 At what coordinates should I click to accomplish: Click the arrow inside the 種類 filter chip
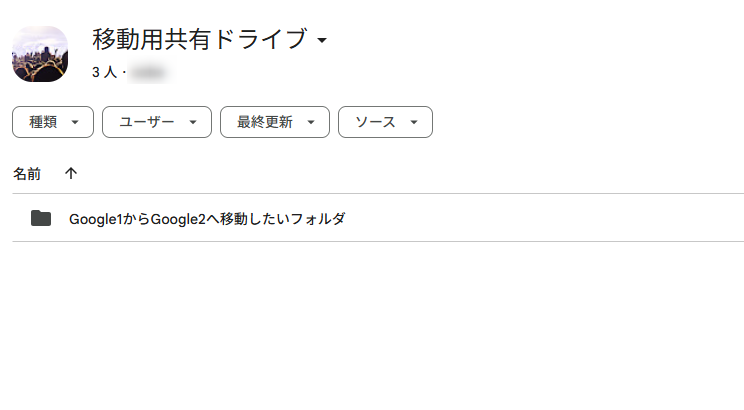pyautogui.click(x=75, y=122)
